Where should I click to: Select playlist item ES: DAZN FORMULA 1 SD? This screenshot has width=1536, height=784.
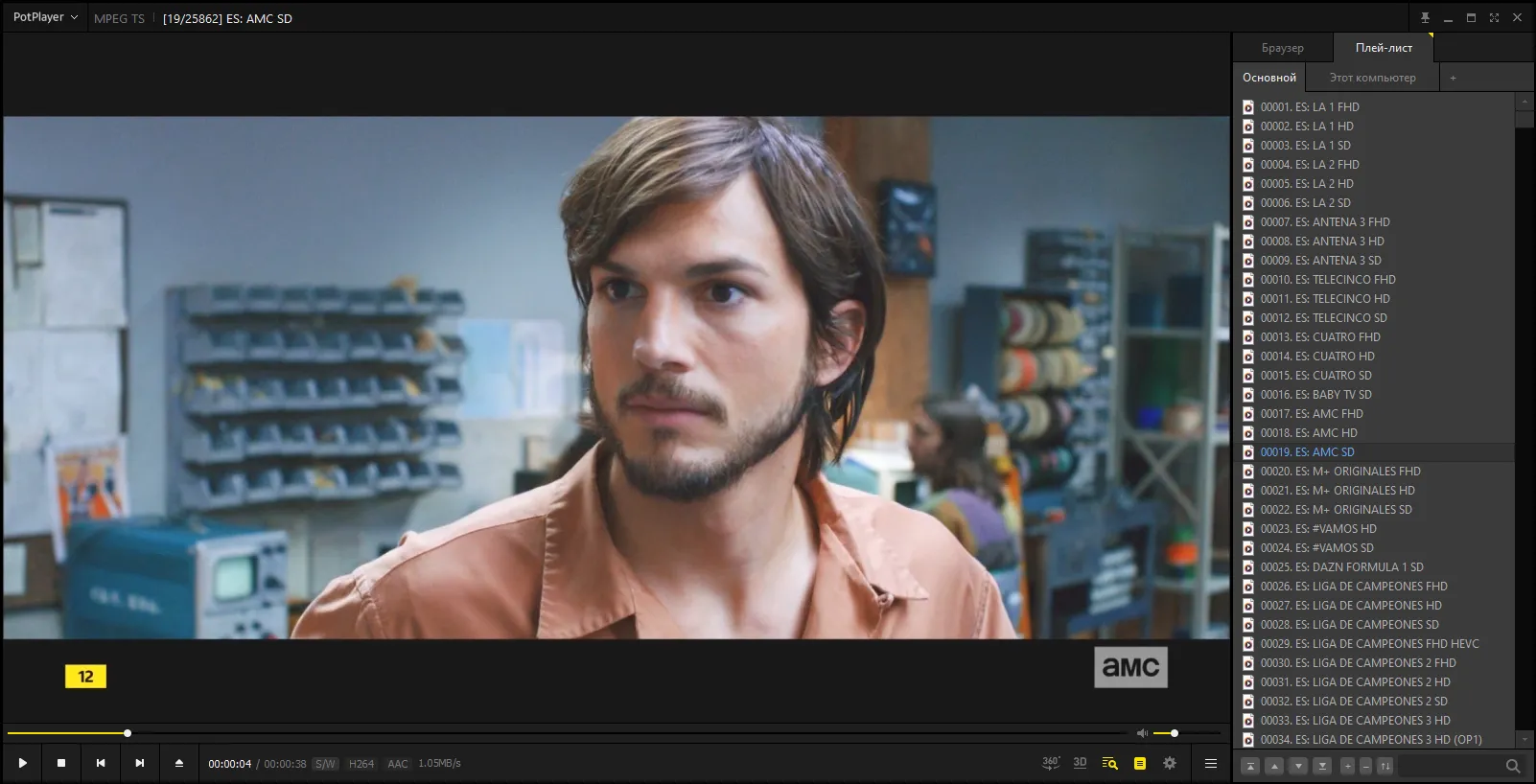pos(1375,567)
